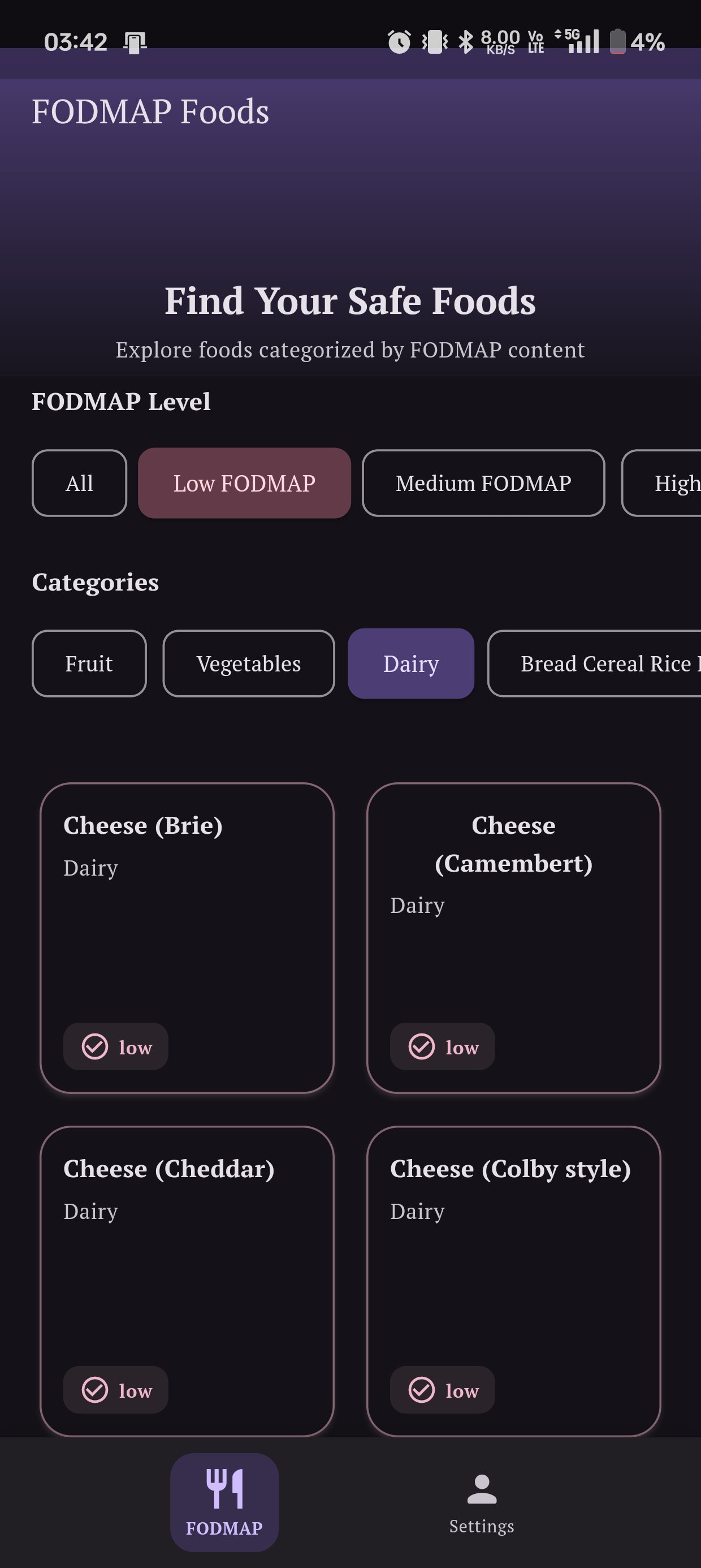
Task: Click the low badge checkmark on Cheese (Camembert)
Action: [420, 1047]
